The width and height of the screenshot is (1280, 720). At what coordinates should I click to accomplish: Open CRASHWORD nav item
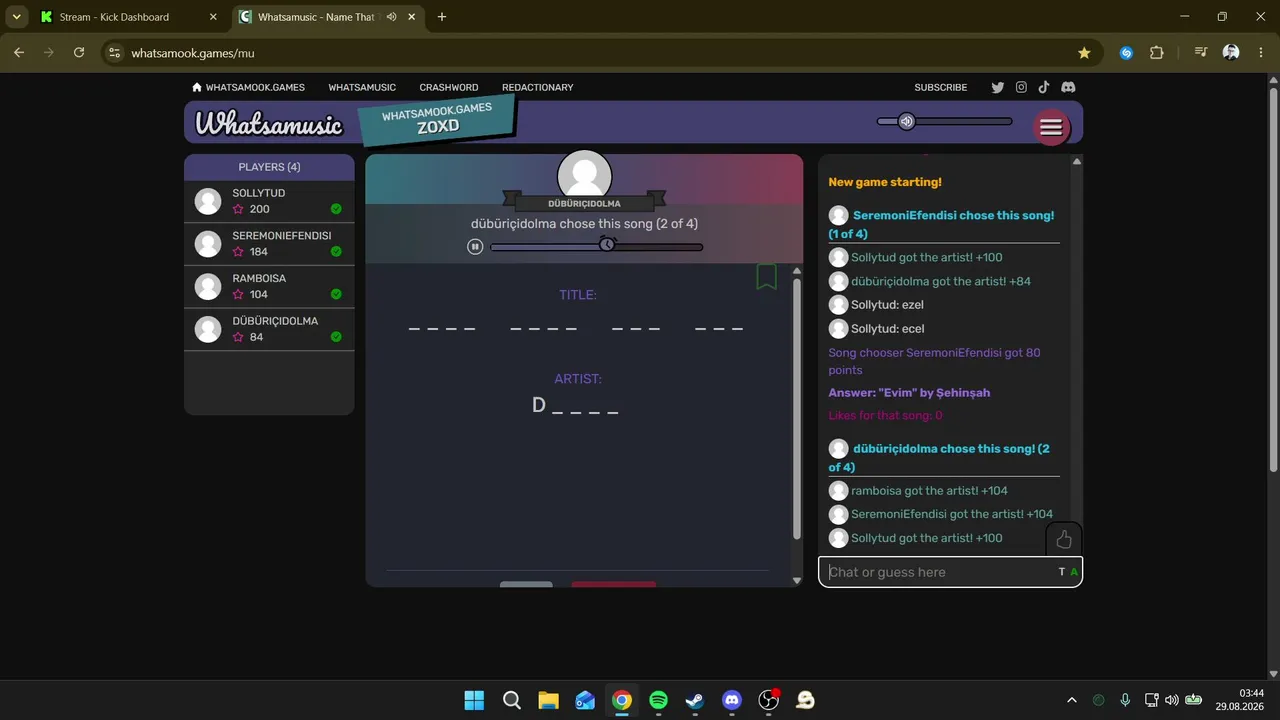click(x=449, y=87)
